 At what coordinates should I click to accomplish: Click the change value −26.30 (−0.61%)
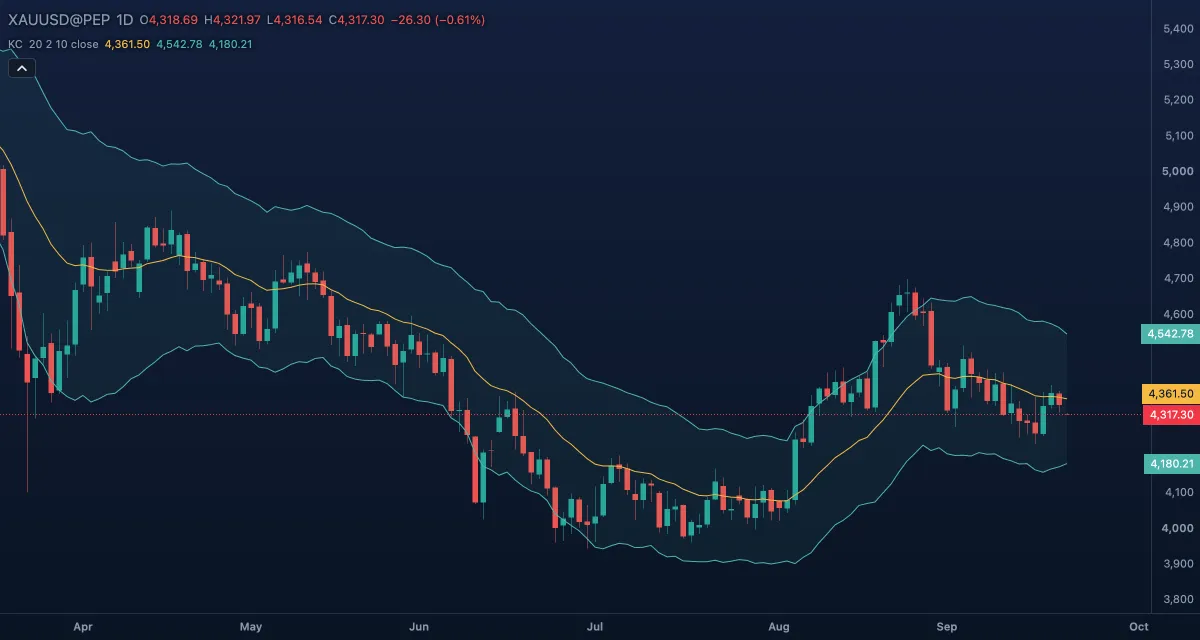(437, 20)
